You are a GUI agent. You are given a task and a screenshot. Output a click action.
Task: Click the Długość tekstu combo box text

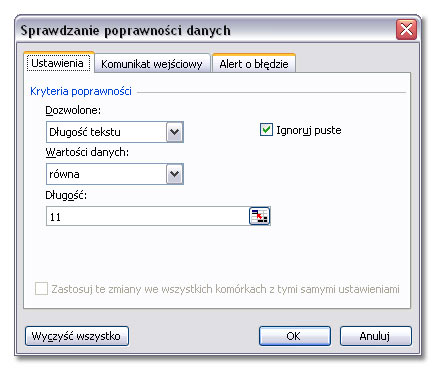point(85,132)
